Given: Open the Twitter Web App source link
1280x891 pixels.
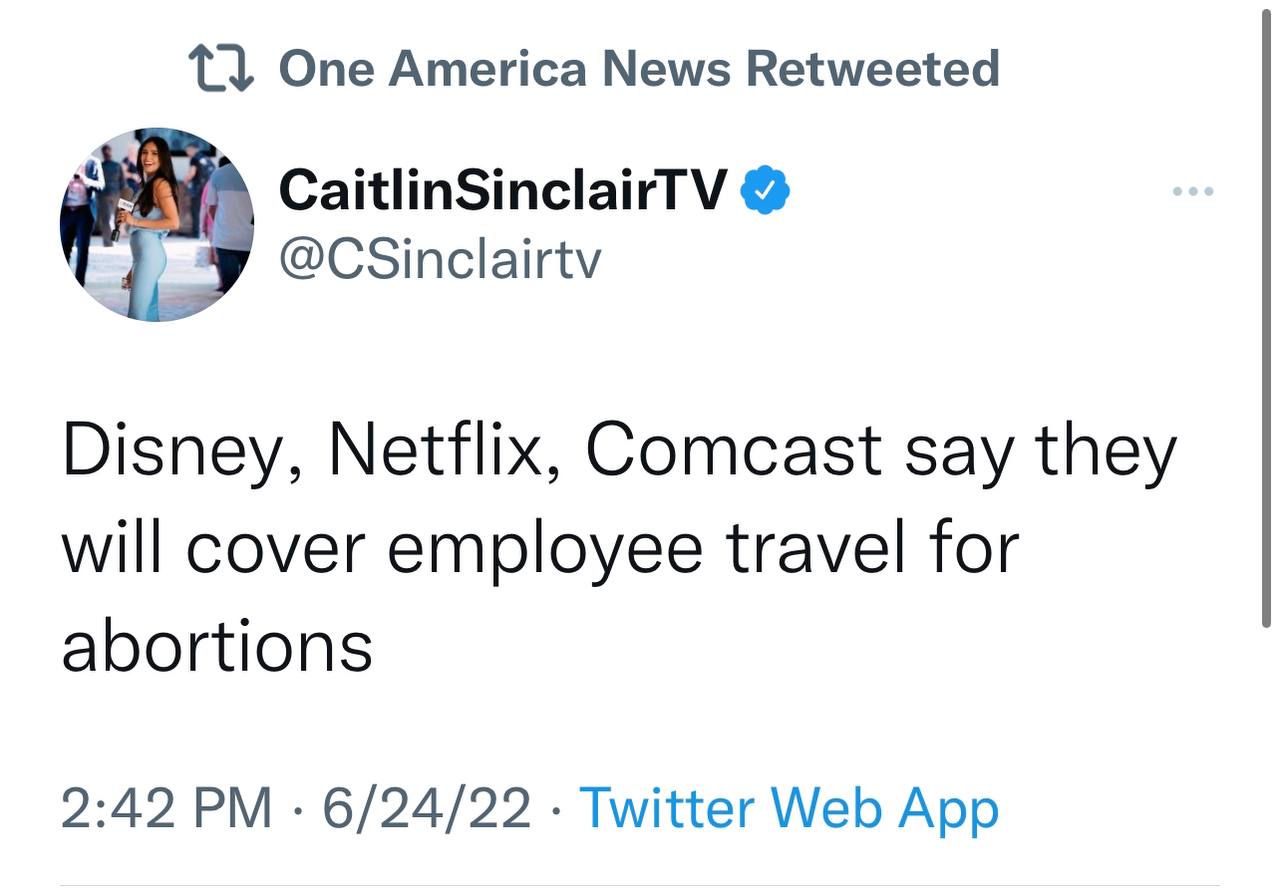Looking at the screenshot, I should coord(789,808).
